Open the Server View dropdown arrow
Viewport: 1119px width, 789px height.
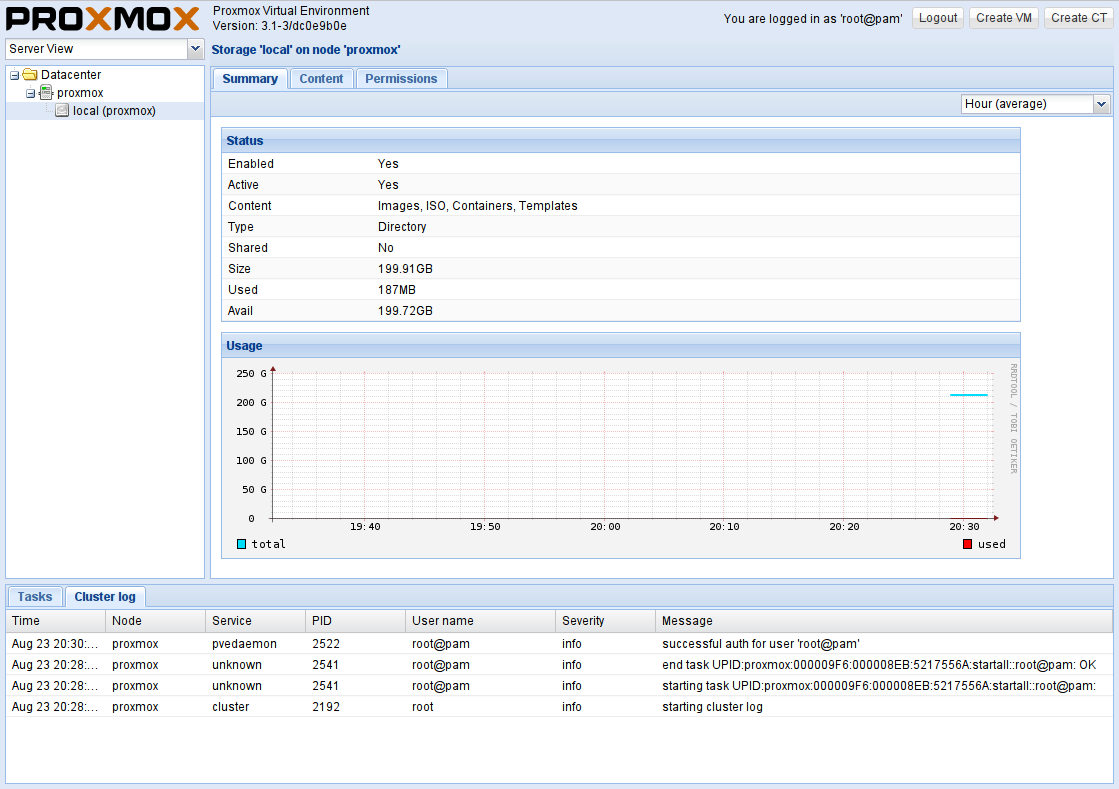point(195,49)
